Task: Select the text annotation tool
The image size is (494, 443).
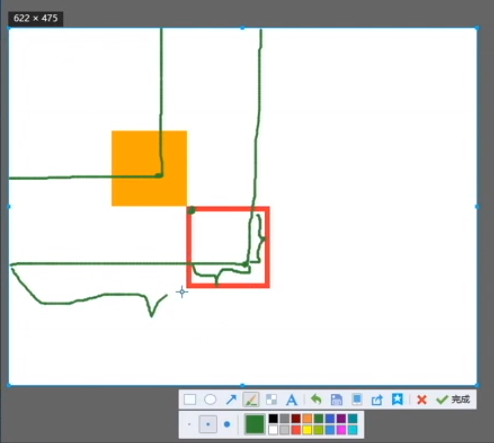Action: [x=292, y=399]
